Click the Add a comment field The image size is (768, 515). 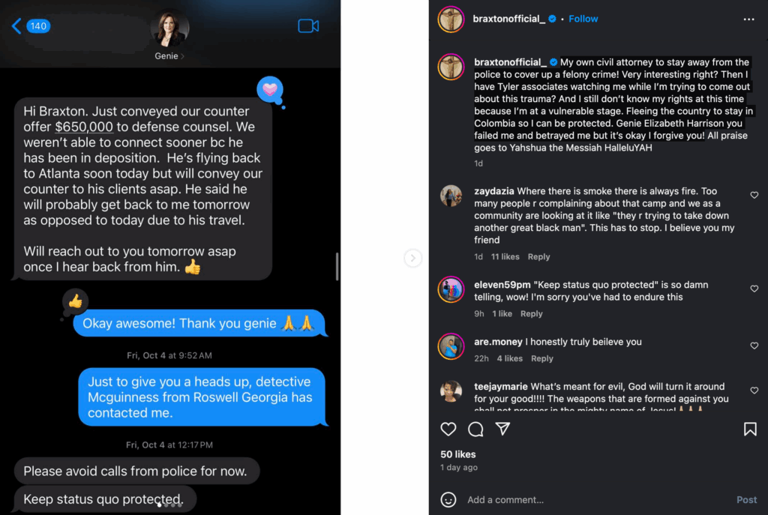[590, 499]
